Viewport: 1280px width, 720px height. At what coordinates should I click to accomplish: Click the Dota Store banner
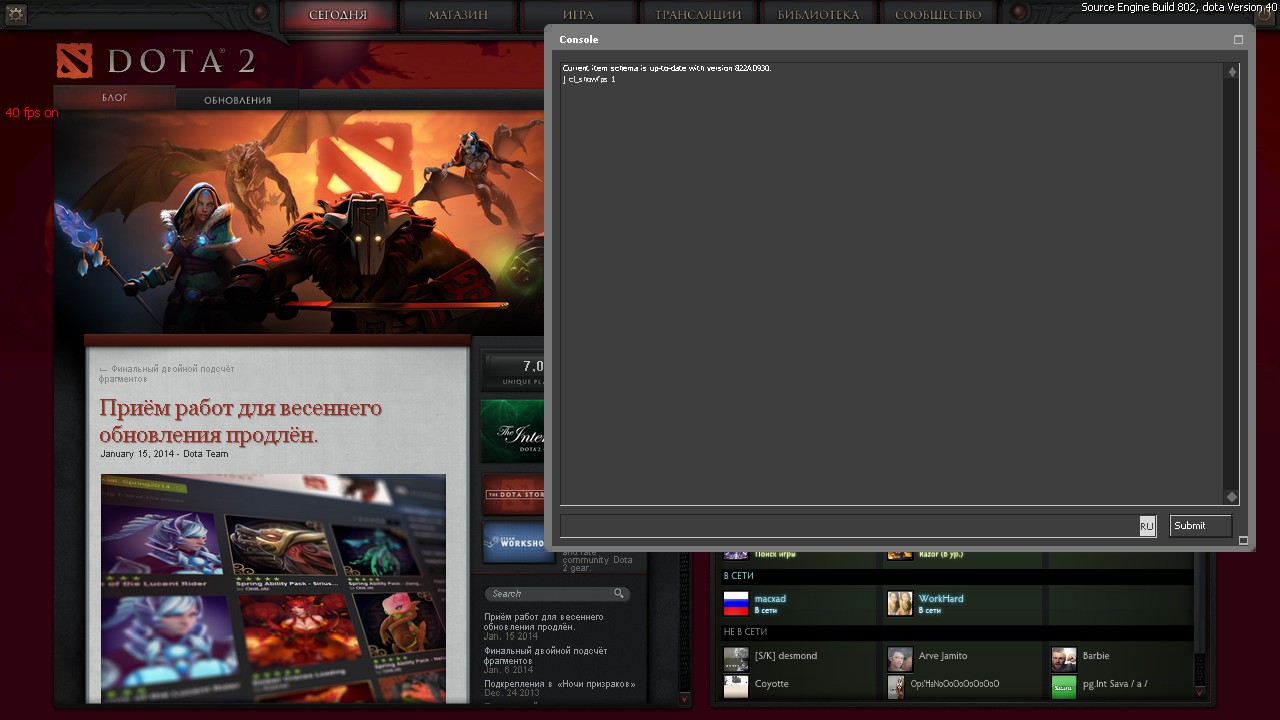click(x=512, y=494)
